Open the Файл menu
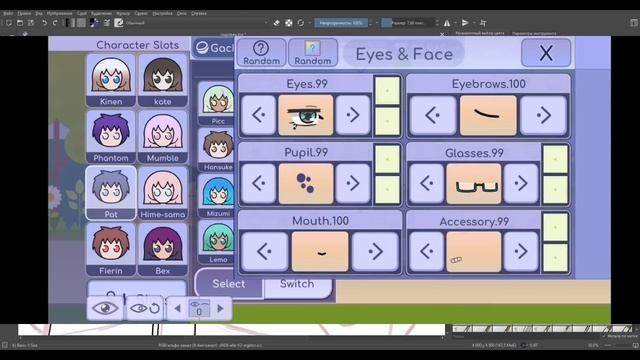The width and height of the screenshot is (640, 360). point(8,13)
